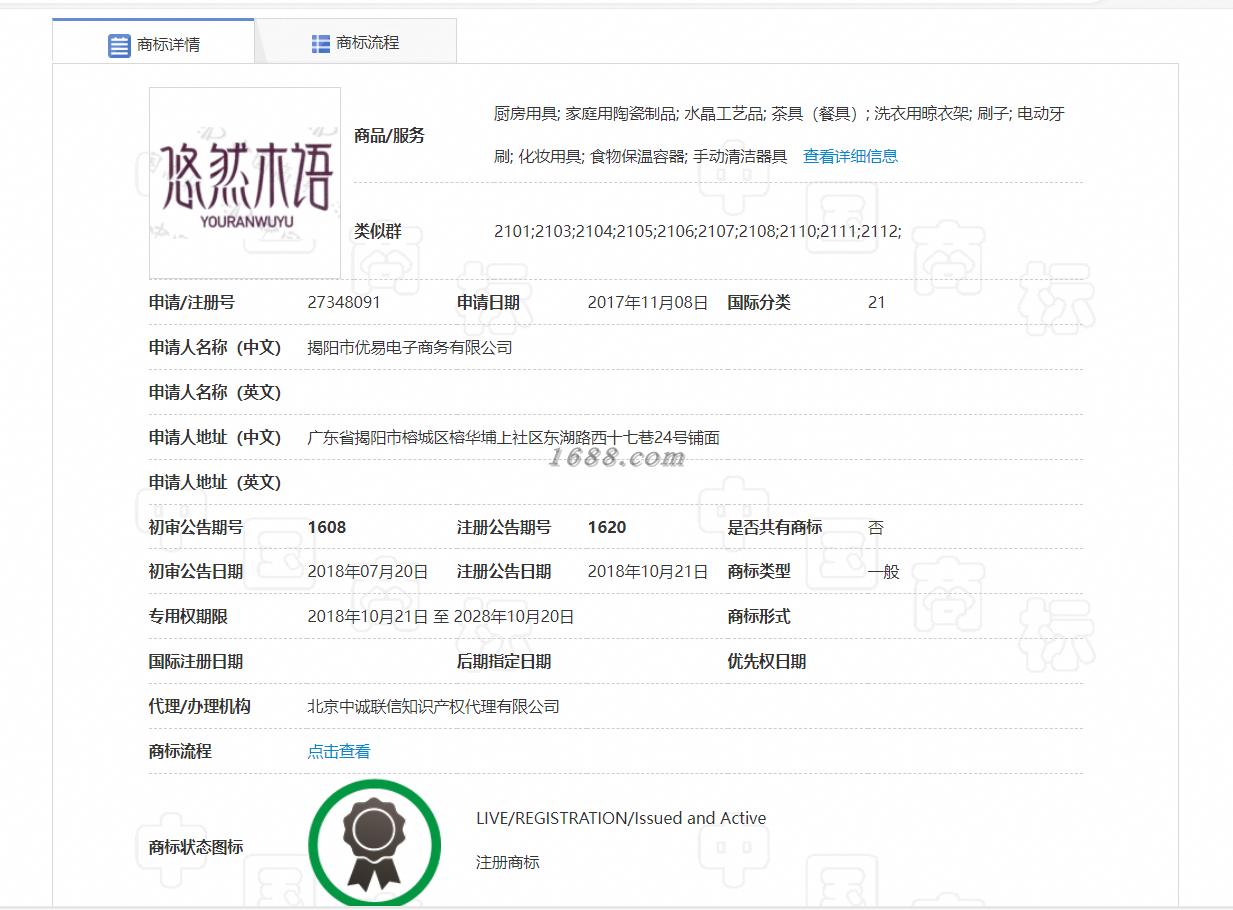Select the LIVE/REGISTRATION/Issued and Active status text

click(x=621, y=818)
